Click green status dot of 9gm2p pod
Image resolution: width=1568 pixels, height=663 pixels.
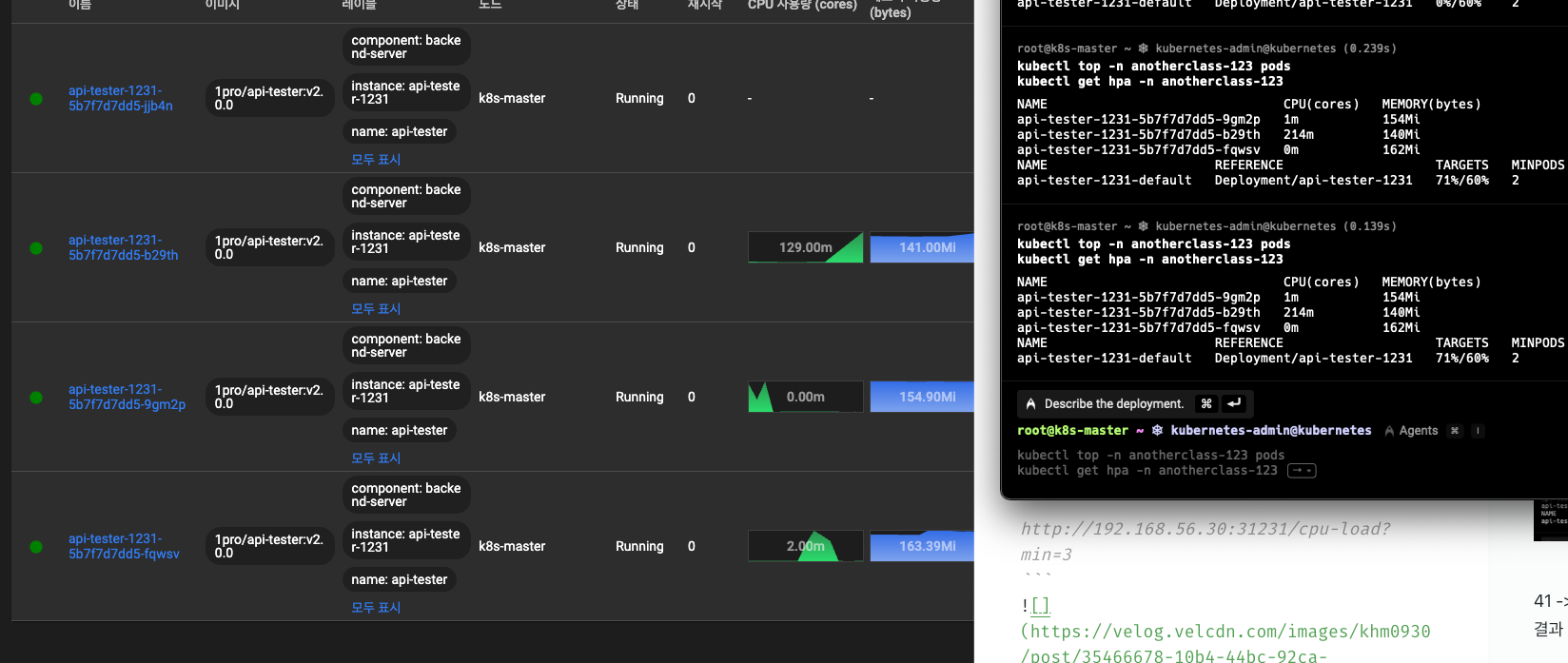pyautogui.click(x=36, y=398)
